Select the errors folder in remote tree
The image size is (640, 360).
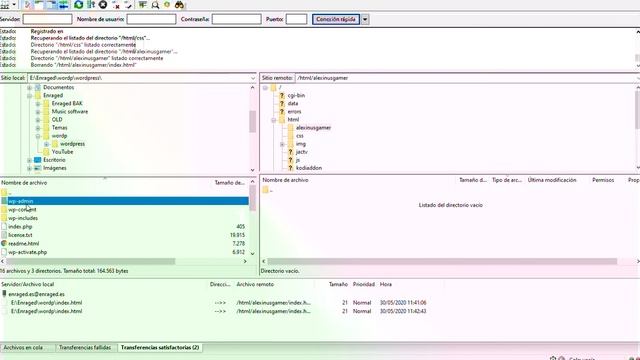pos(294,111)
